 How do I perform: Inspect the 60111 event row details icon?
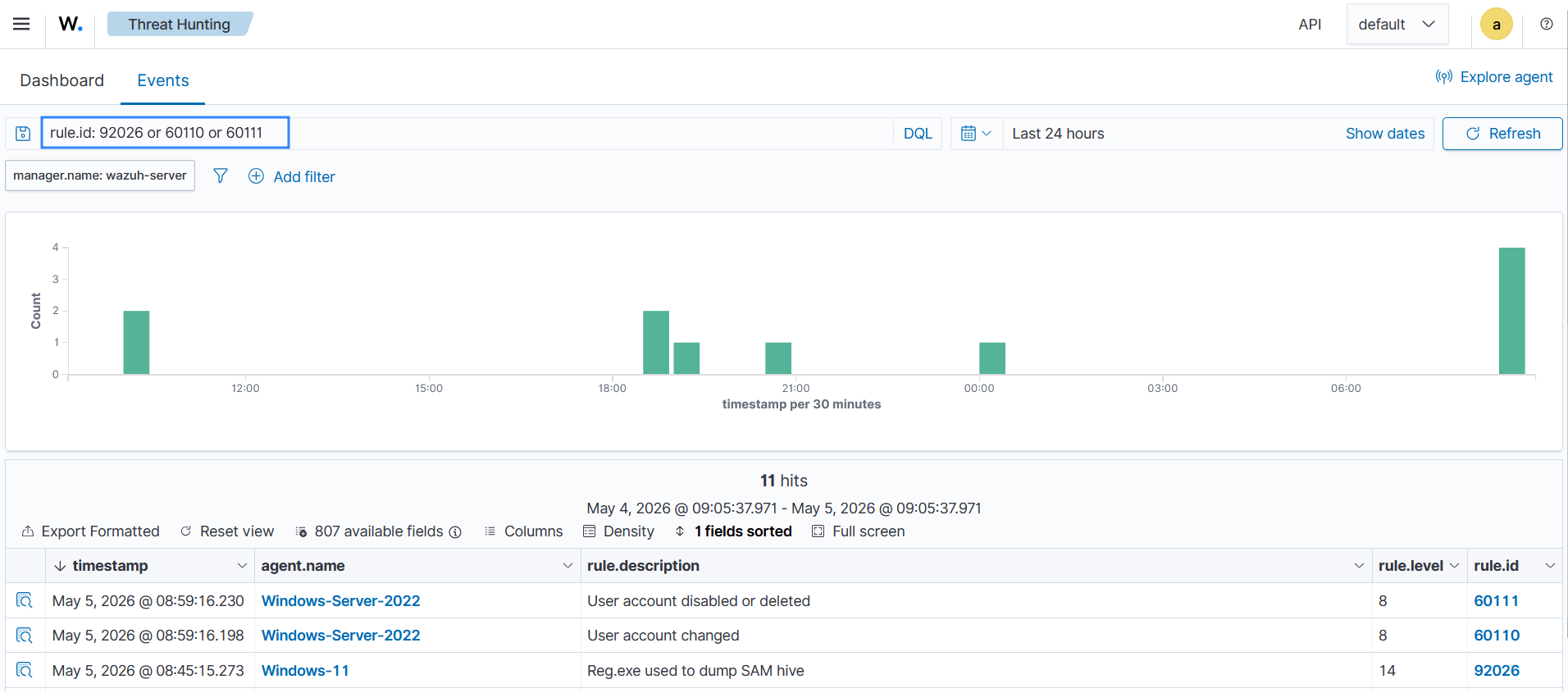pos(25,600)
